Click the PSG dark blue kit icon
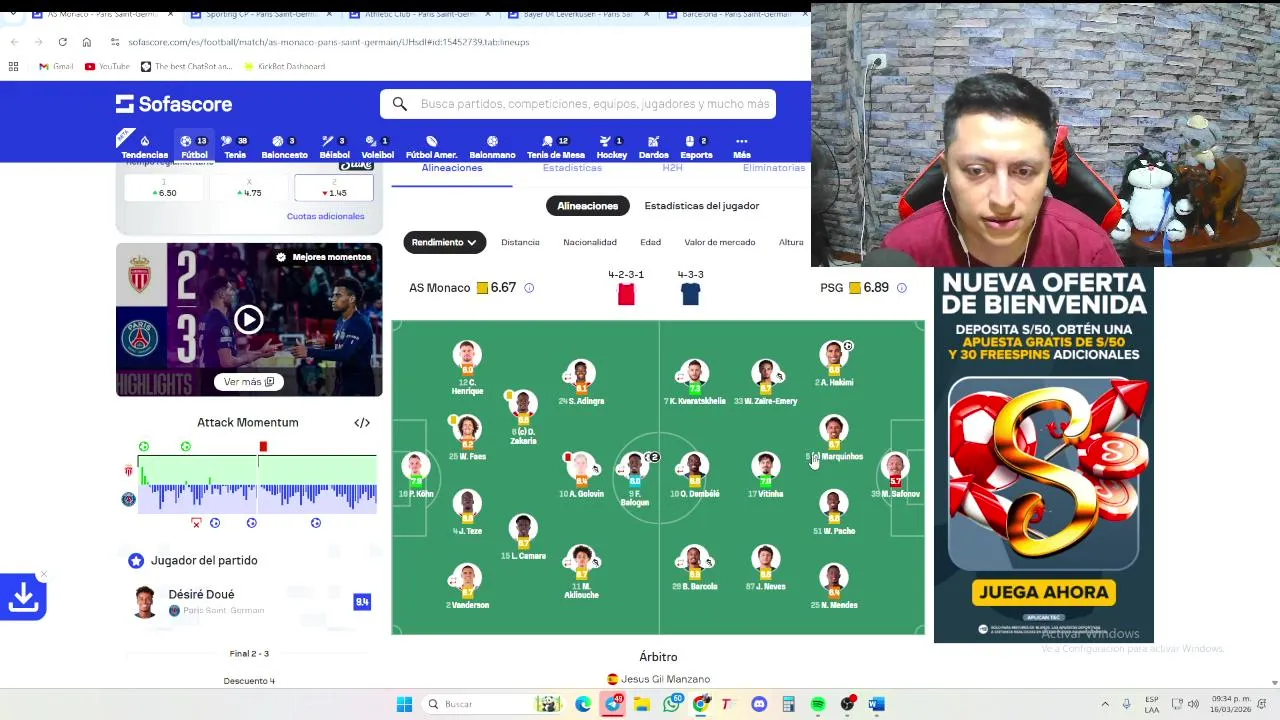This screenshot has width=1280, height=720. point(690,294)
